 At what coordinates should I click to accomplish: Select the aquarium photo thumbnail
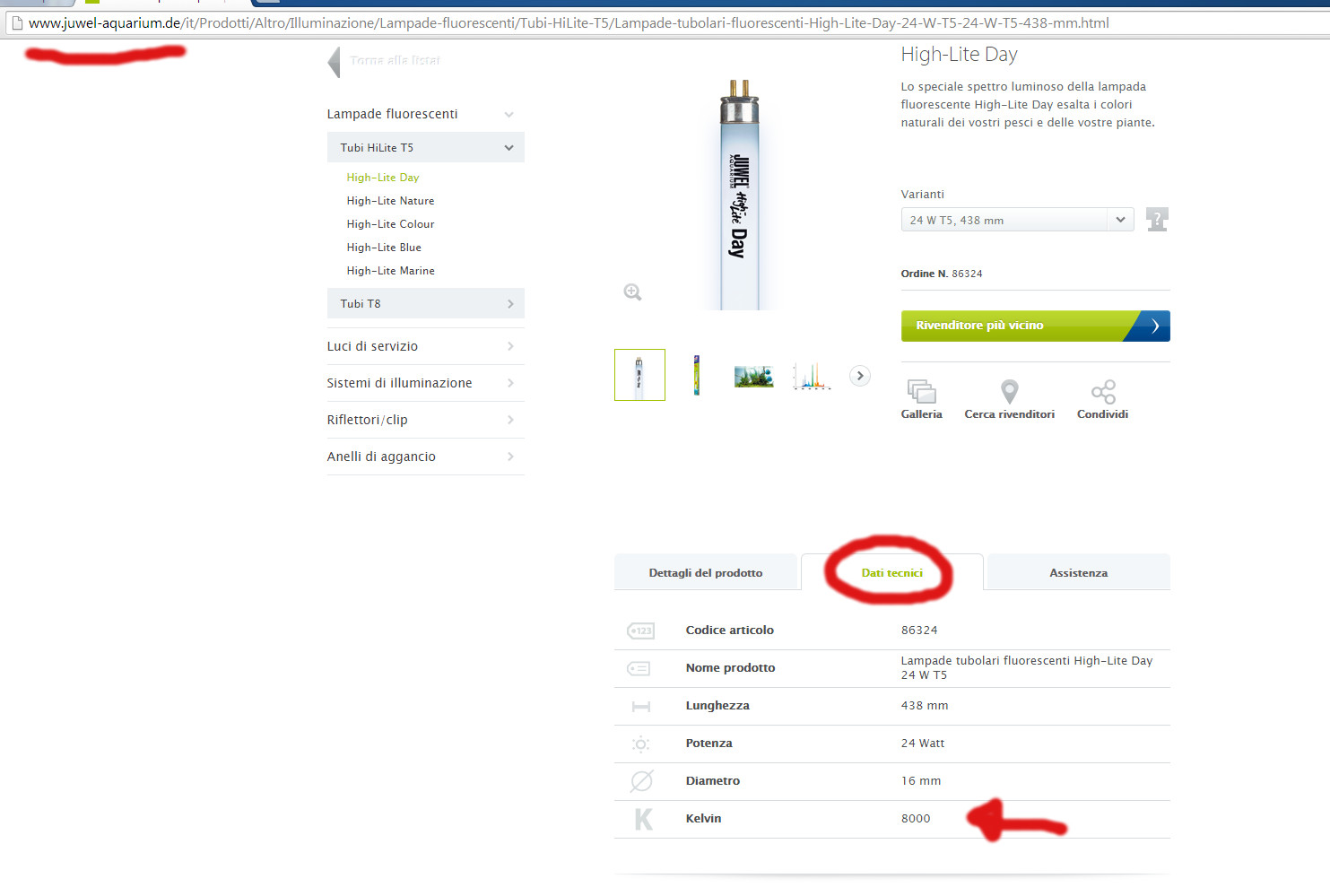(753, 376)
